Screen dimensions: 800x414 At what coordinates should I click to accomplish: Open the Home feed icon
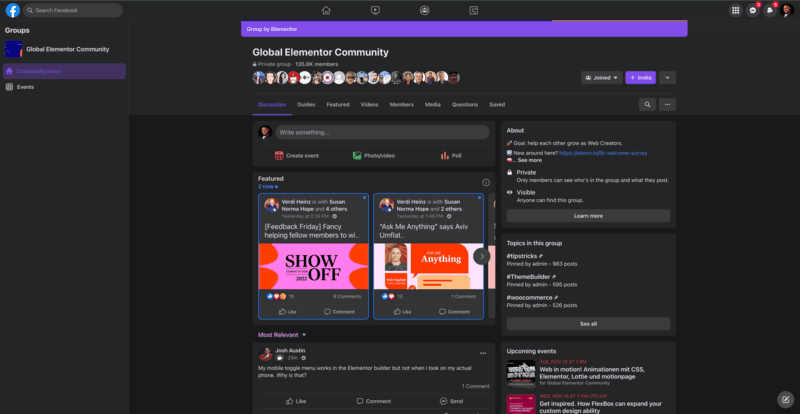click(326, 10)
